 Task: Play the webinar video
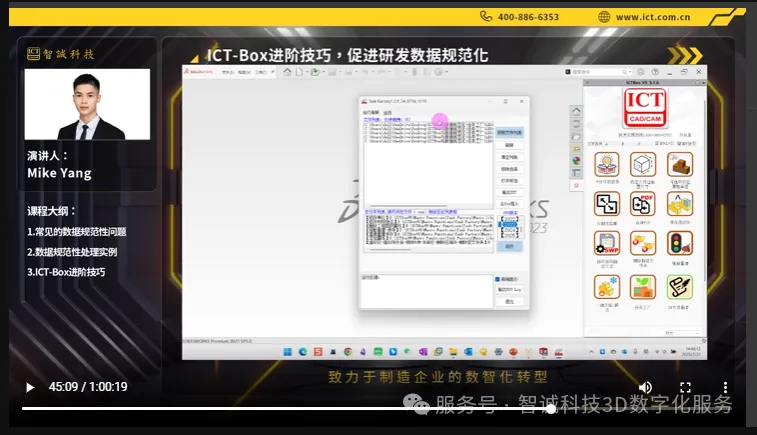coord(30,387)
